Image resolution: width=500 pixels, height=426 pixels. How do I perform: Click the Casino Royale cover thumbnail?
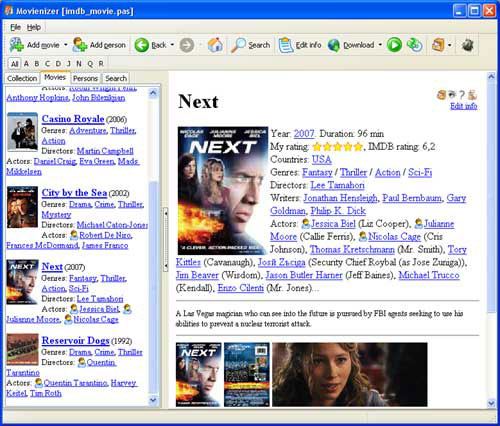click(x=23, y=132)
